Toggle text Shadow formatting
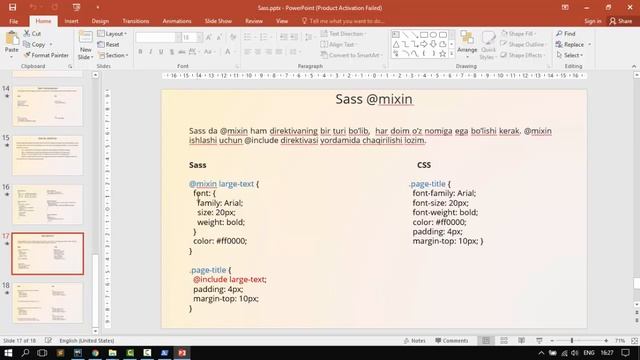This screenshot has width=640, height=360. coord(172,51)
